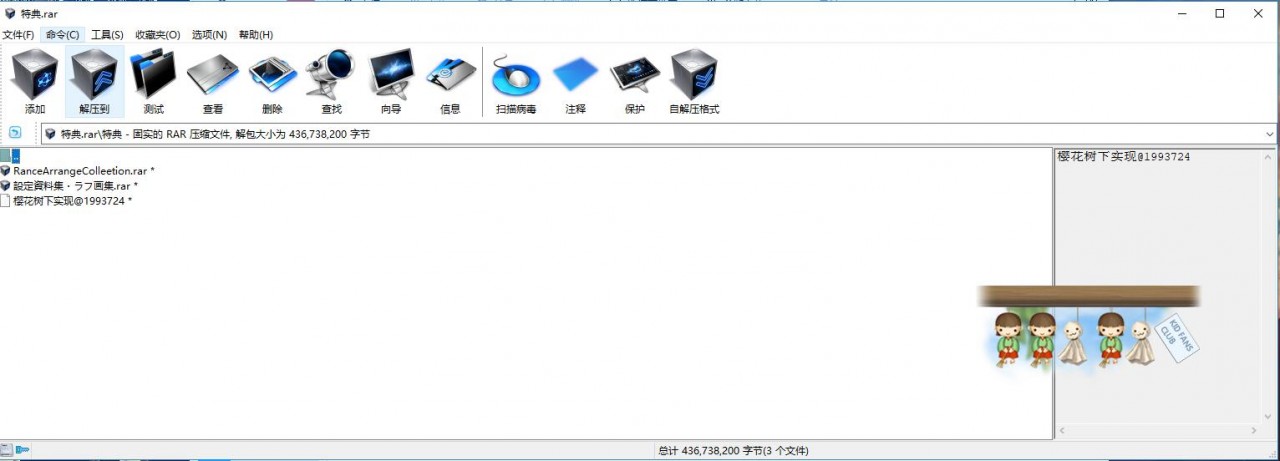This screenshot has height=461, width=1280.
Task: Close the 特典.rar window
Action: click(x=1257, y=13)
